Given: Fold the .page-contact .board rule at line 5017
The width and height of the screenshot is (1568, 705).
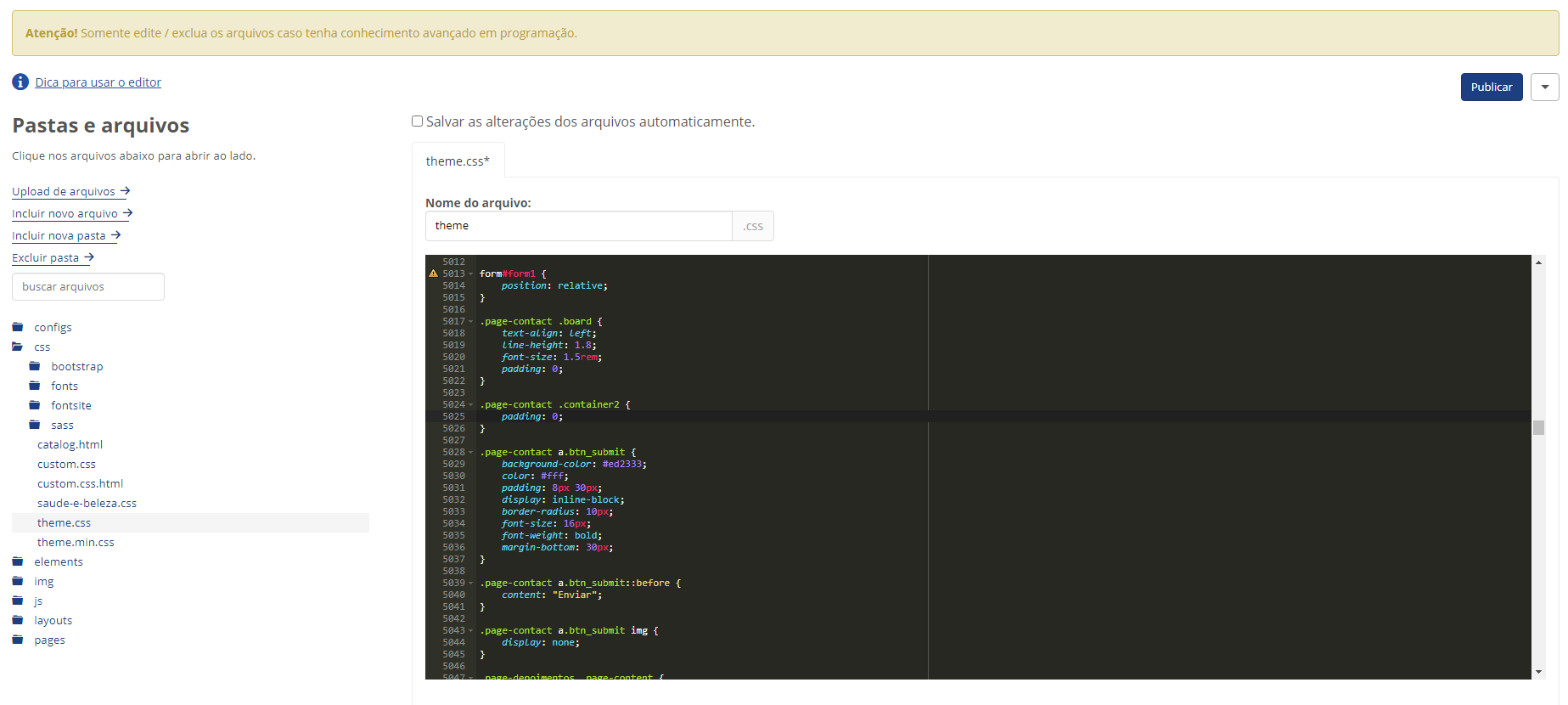Looking at the screenshot, I should [471, 321].
